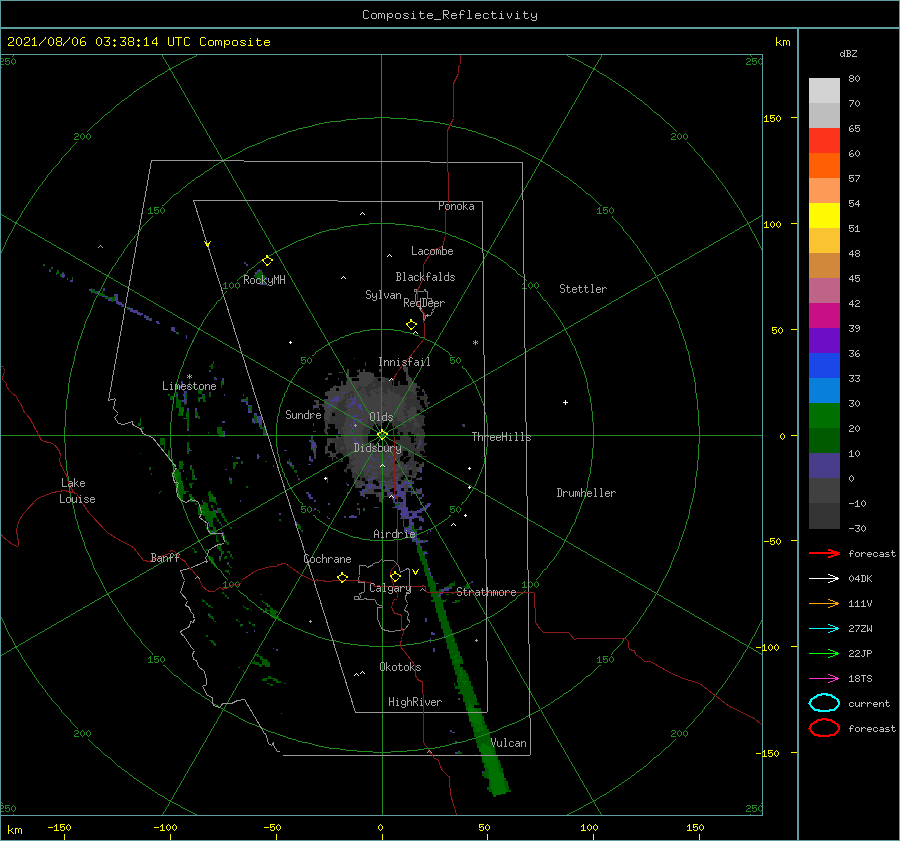Click the orange 111V arrow in legend
This screenshot has height=841, width=900.
coord(824,603)
